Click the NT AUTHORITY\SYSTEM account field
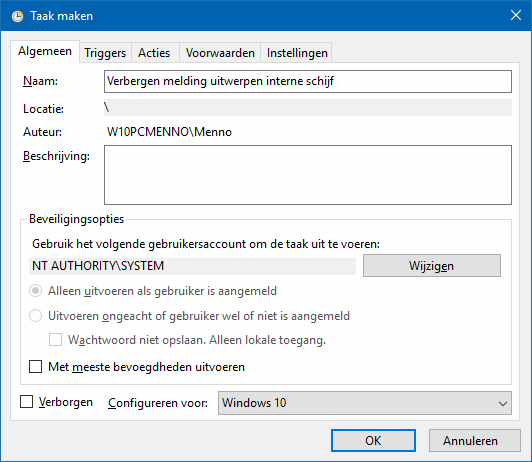 (192, 266)
